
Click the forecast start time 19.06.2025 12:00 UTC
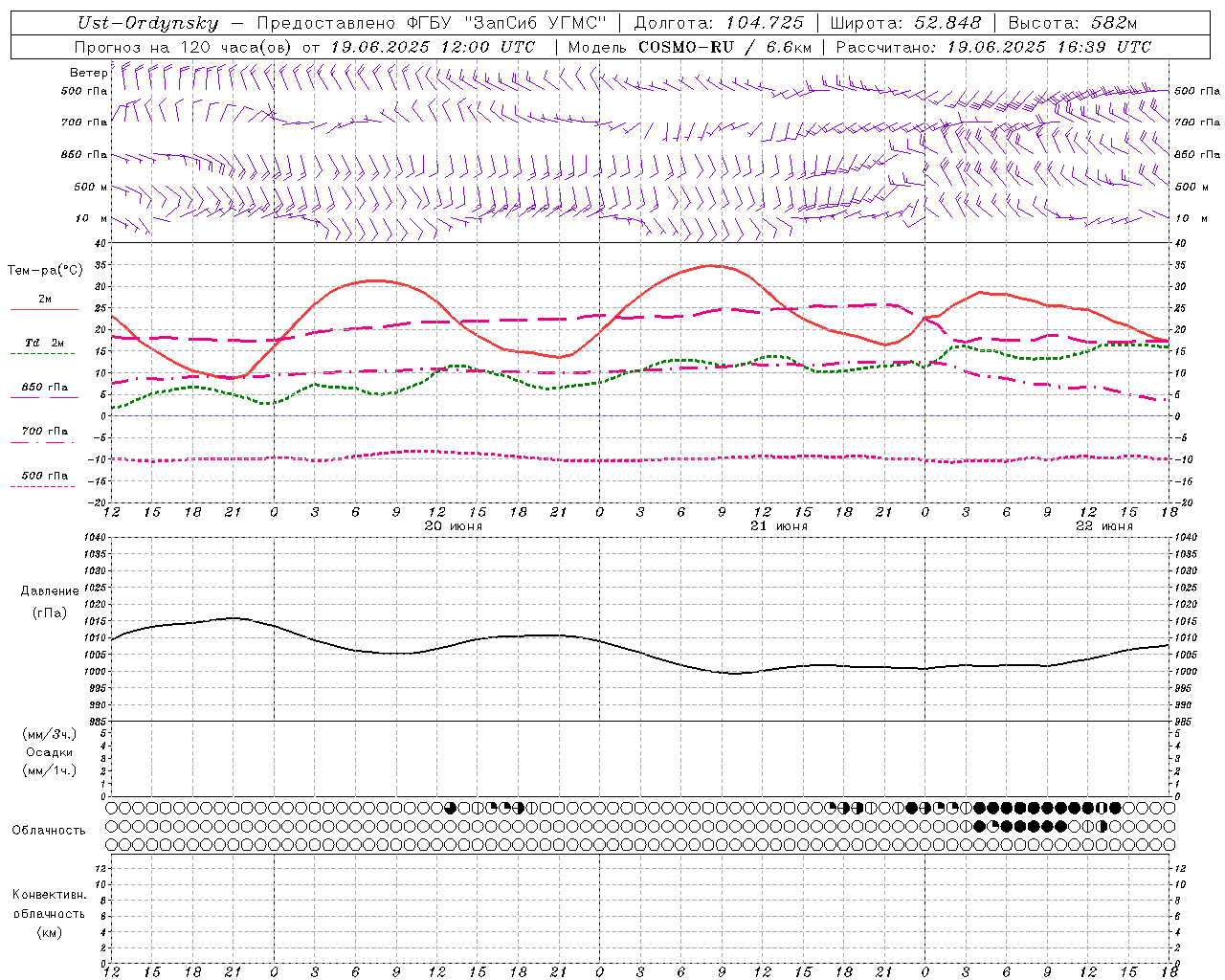(433, 47)
